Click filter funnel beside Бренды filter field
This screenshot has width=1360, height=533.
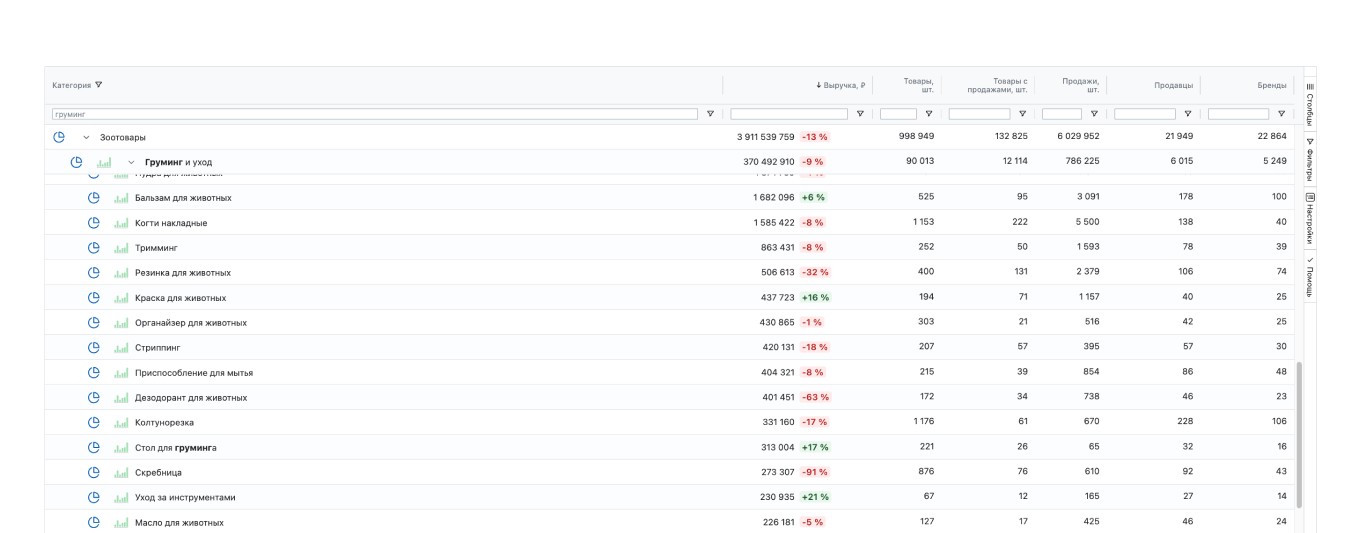coord(1281,114)
